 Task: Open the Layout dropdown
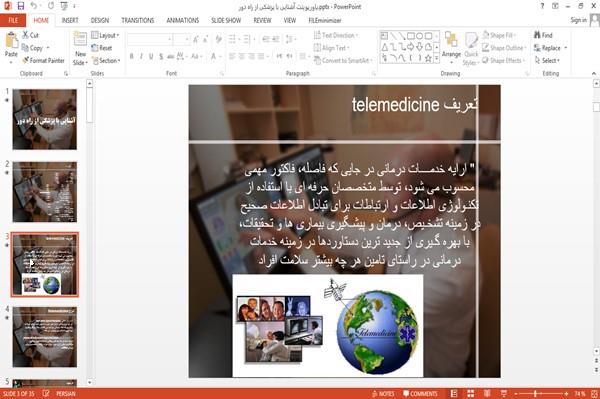[x=105, y=35]
